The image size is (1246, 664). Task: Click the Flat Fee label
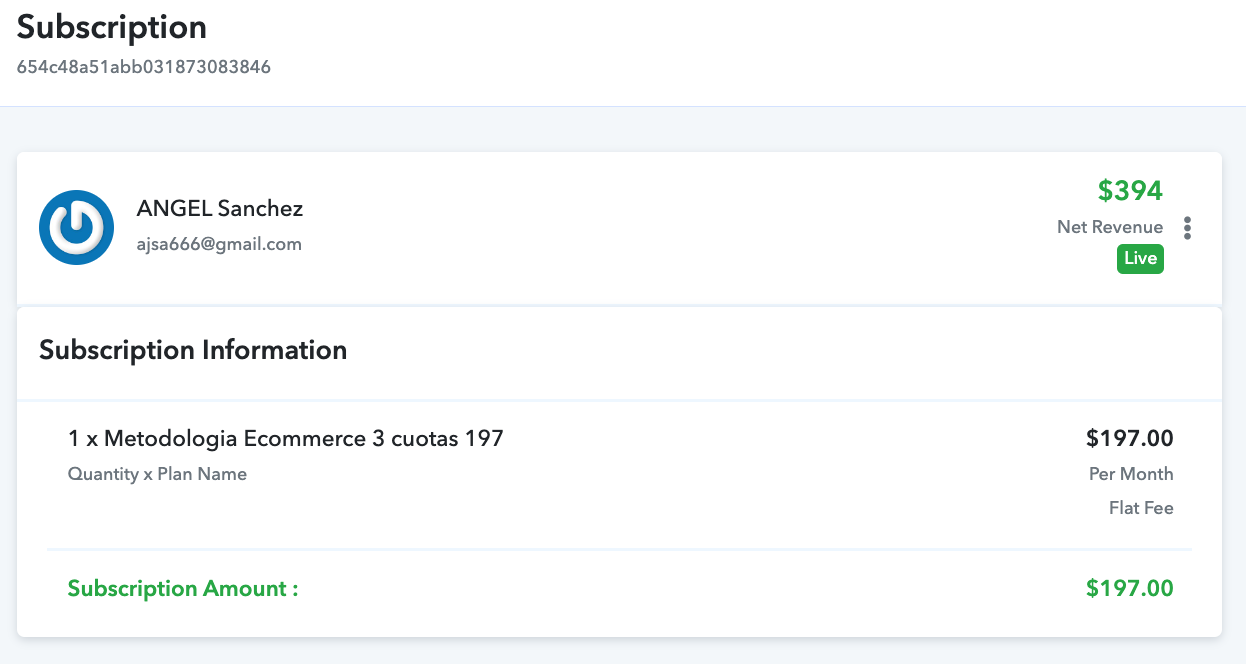coord(1141,508)
